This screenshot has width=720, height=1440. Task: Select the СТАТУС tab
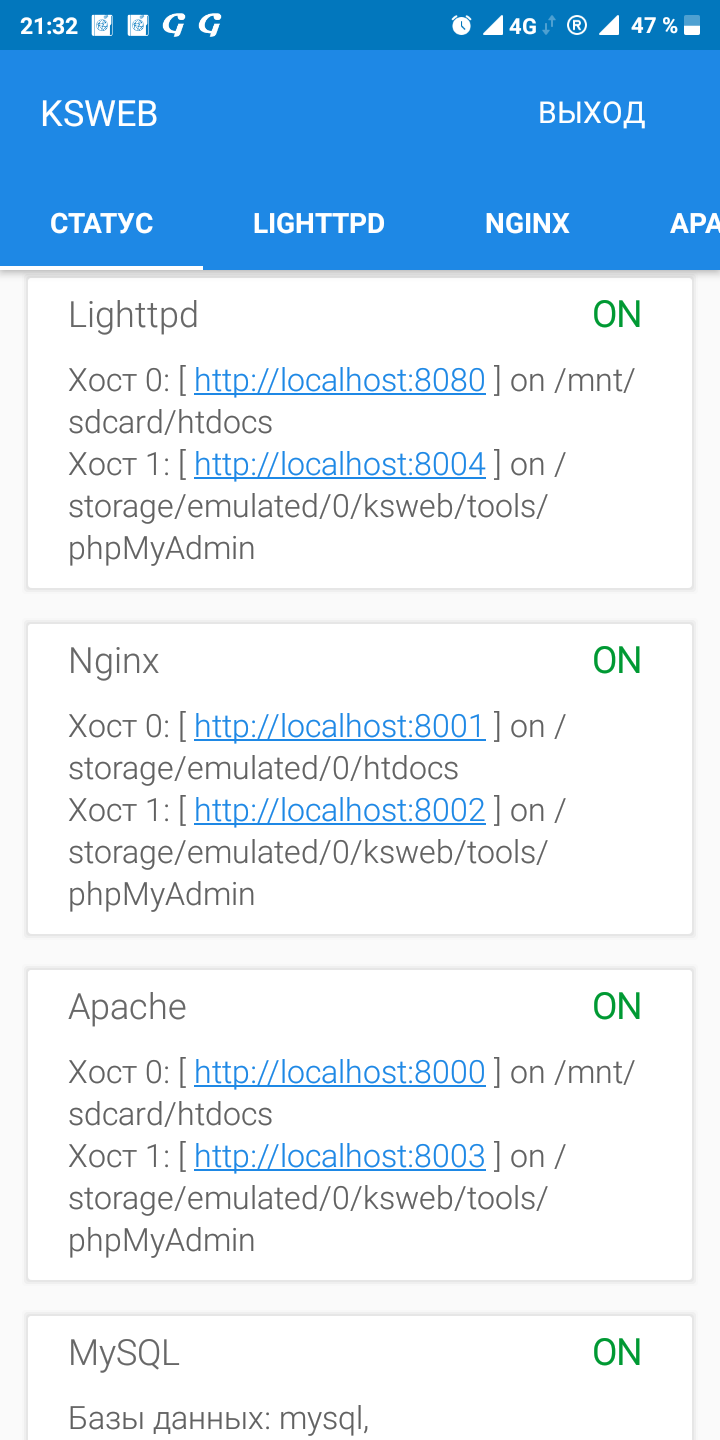coord(102,223)
